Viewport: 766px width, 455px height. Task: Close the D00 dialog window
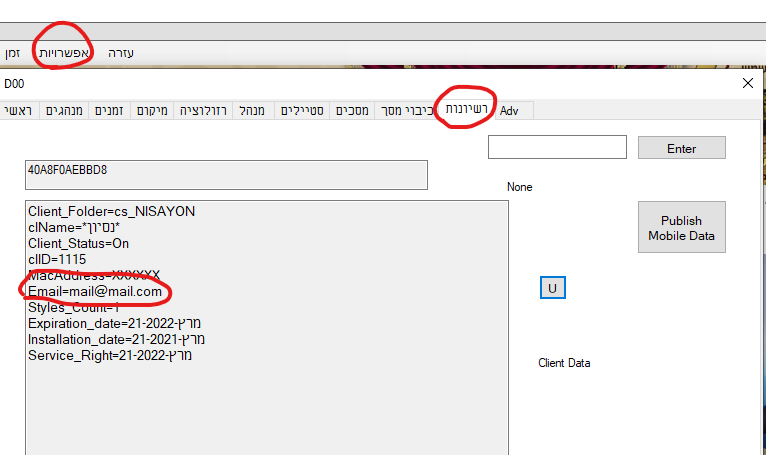748,84
